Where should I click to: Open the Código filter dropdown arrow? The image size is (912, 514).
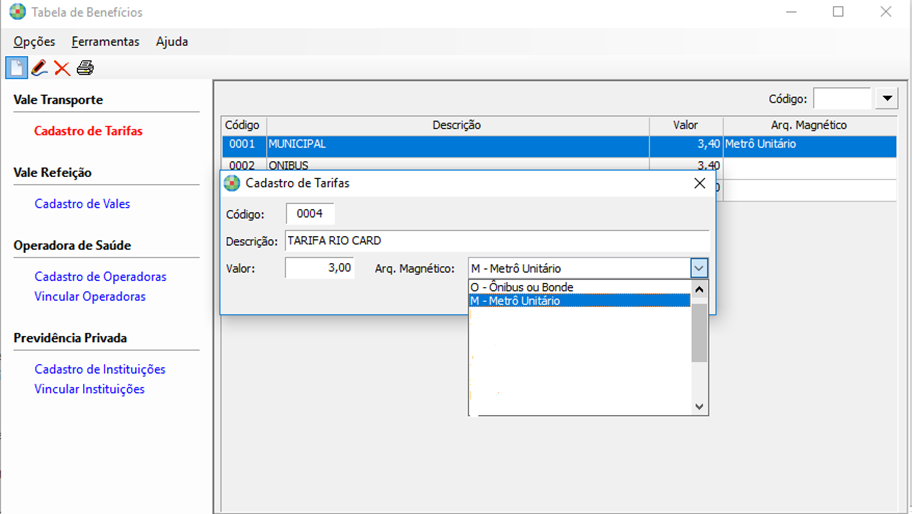[887, 99]
